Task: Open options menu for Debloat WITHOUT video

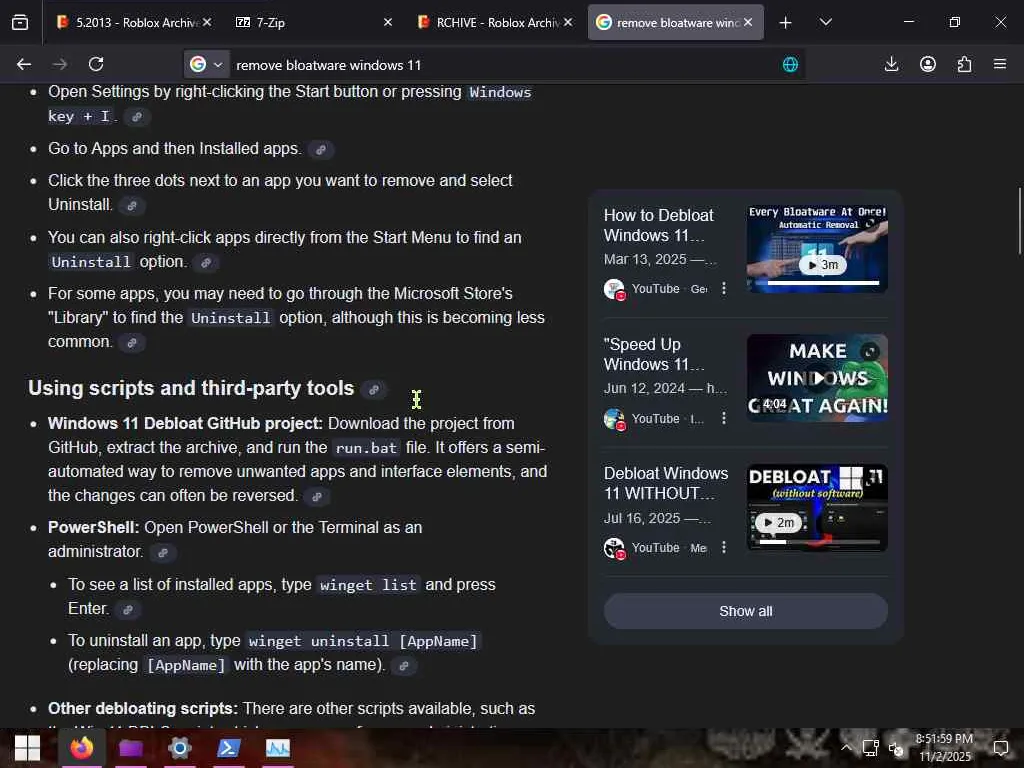Action: click(724, 547)
